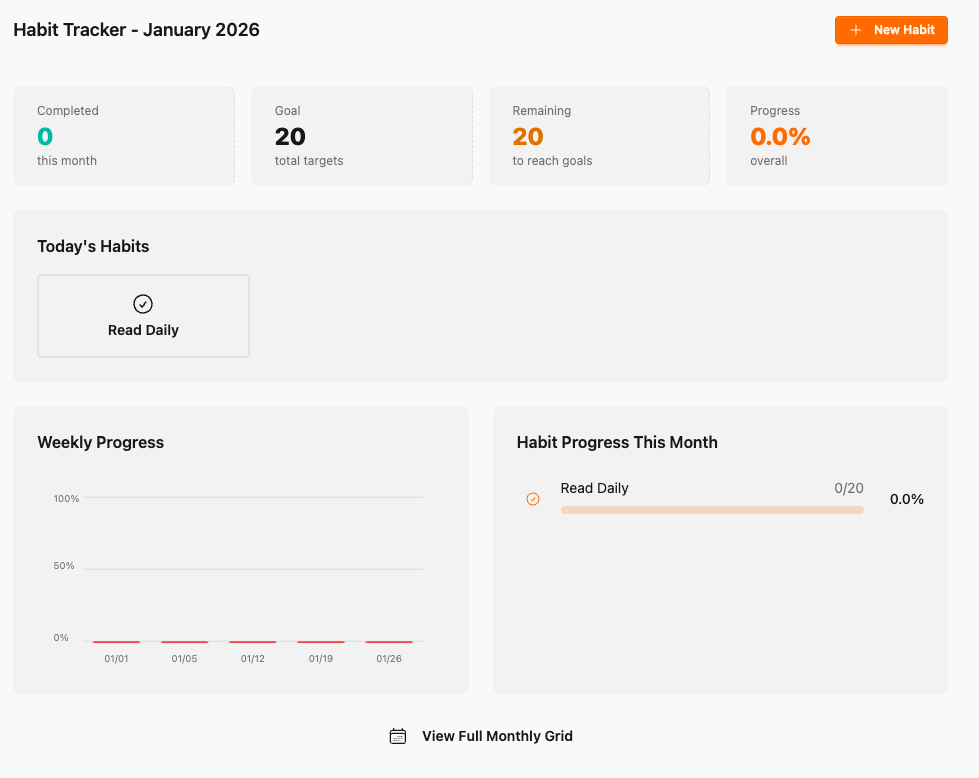
Task: Click the 0.0% value beside Read Daily
Action: (906, 499)
